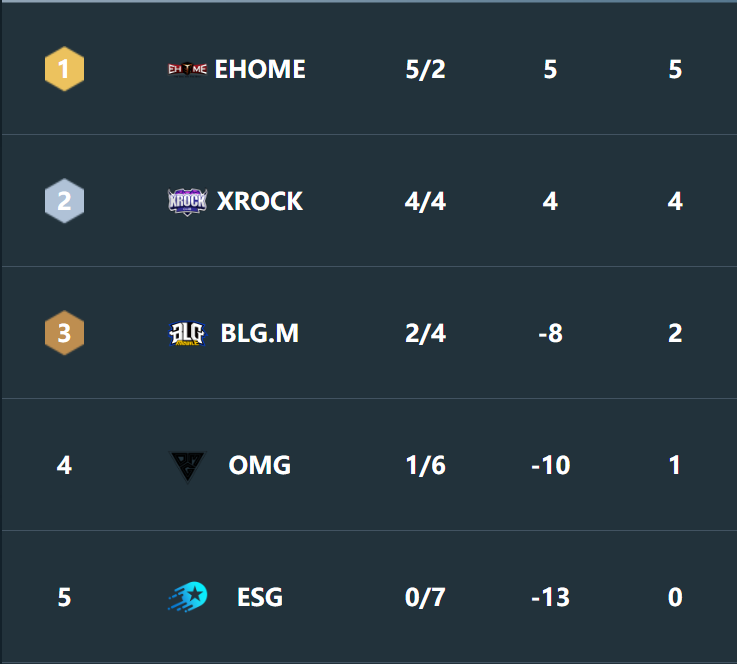The image size is (737, 664).
Task: Click the bronze rank 3 hexagon badge
Action: (x=64, y=333)
